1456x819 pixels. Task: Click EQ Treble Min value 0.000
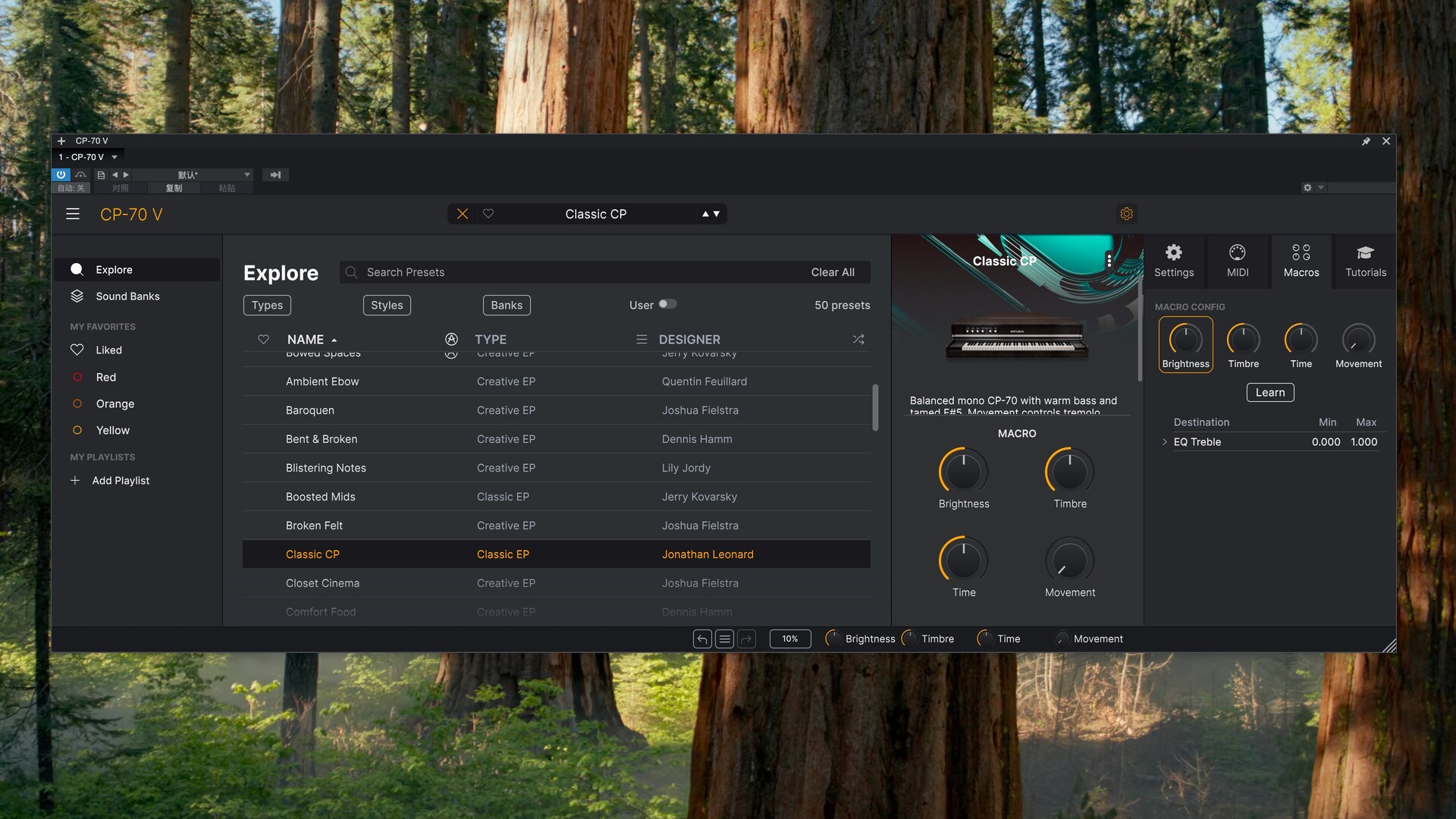tap(1326, 442)
